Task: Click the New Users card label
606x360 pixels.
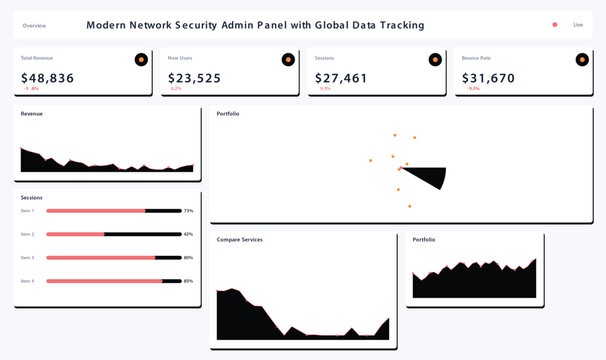Action: pos(180,58)
